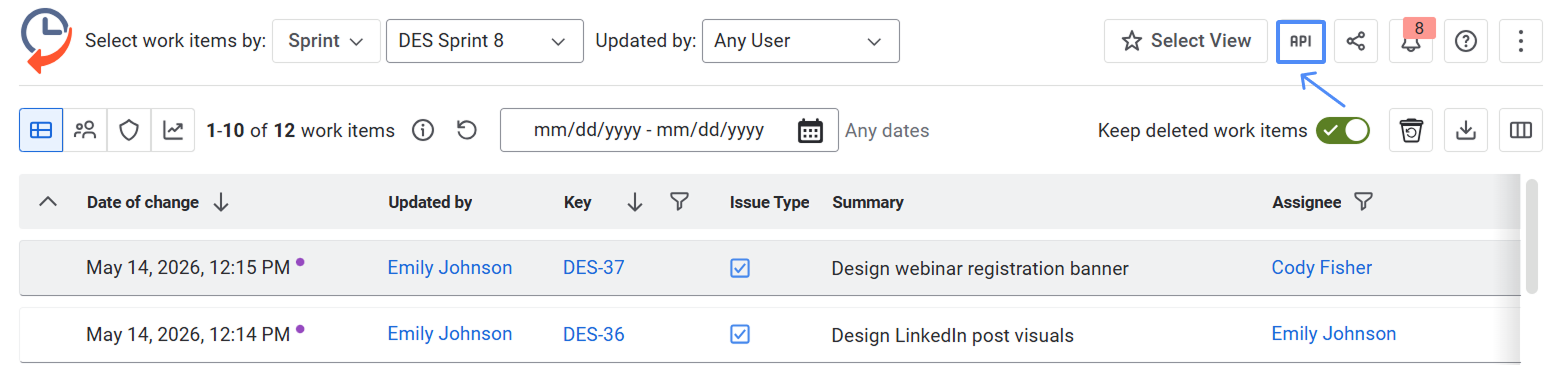The width and height of the screenshot is (1556, 365).
Task: Click the deleted items trash icon
Action: click(1411, 130)
